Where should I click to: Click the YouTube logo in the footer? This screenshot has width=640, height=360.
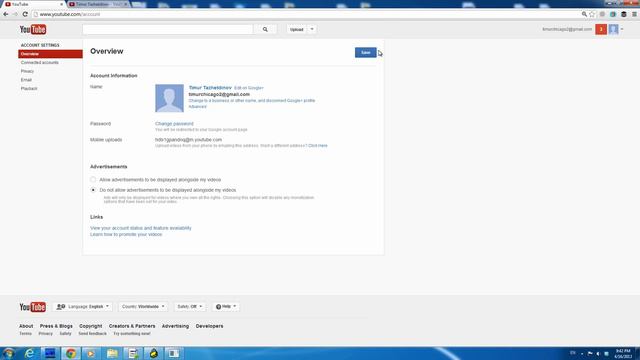coord(33,307)
